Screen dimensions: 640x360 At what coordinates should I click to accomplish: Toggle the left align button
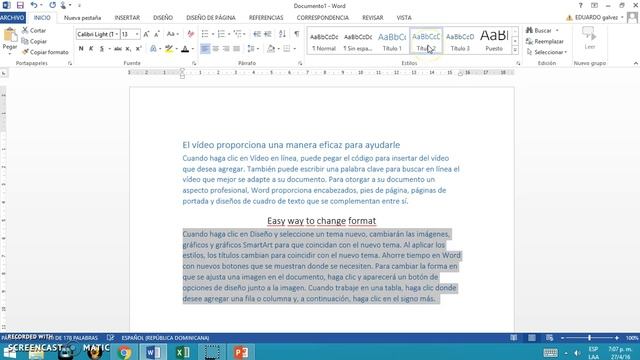tap(205, 49)
